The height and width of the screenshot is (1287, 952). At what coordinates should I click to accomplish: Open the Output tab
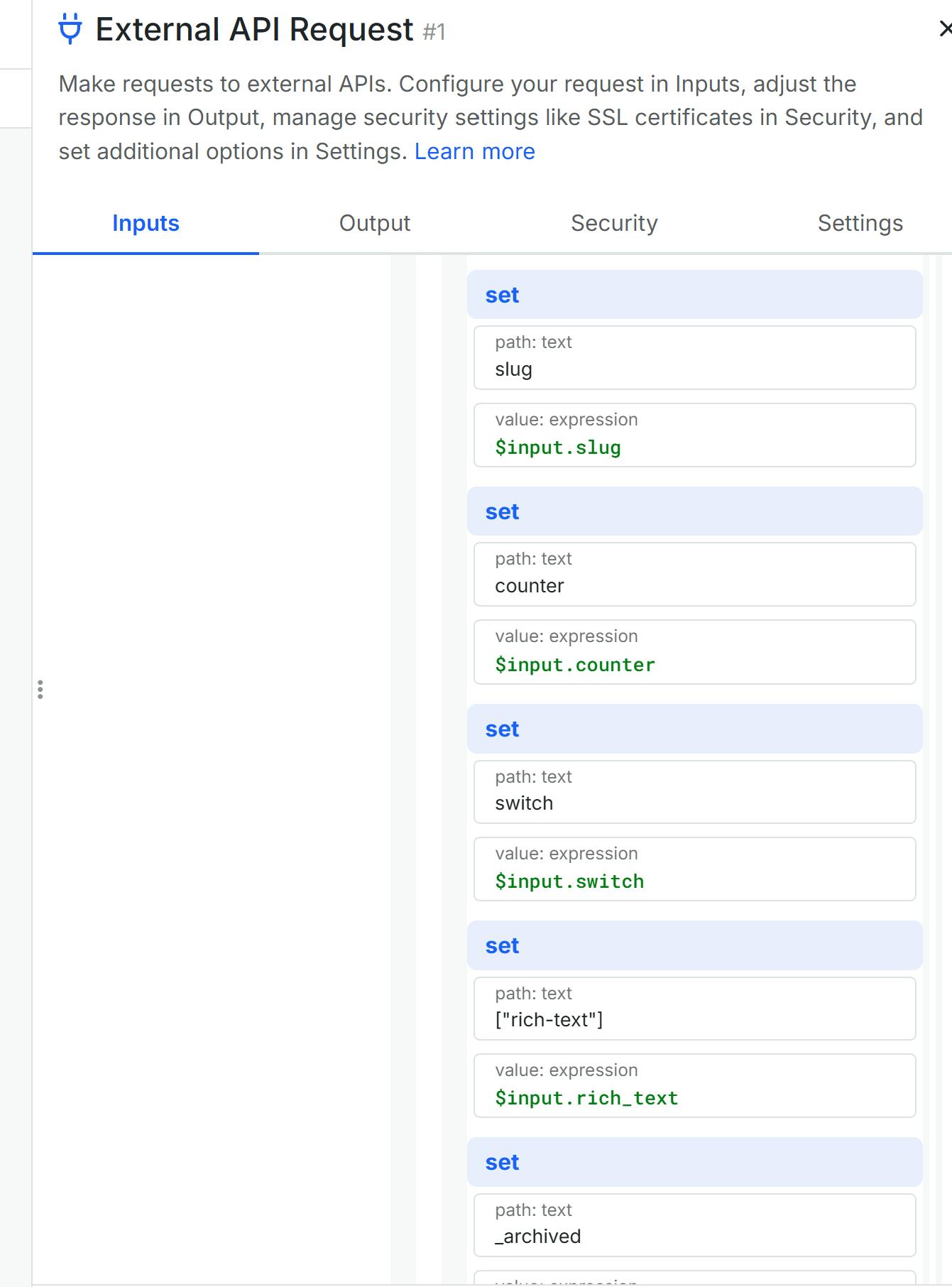(375, 223)
